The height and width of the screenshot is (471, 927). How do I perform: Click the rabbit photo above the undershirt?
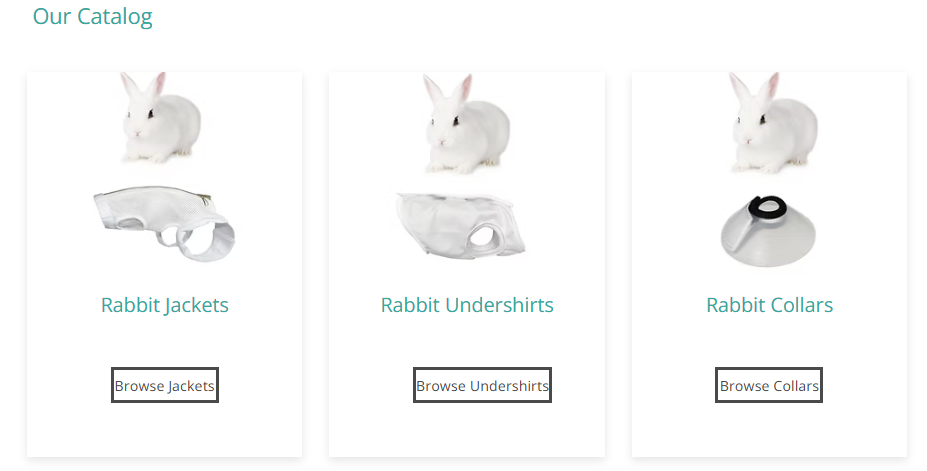(466, 123)
